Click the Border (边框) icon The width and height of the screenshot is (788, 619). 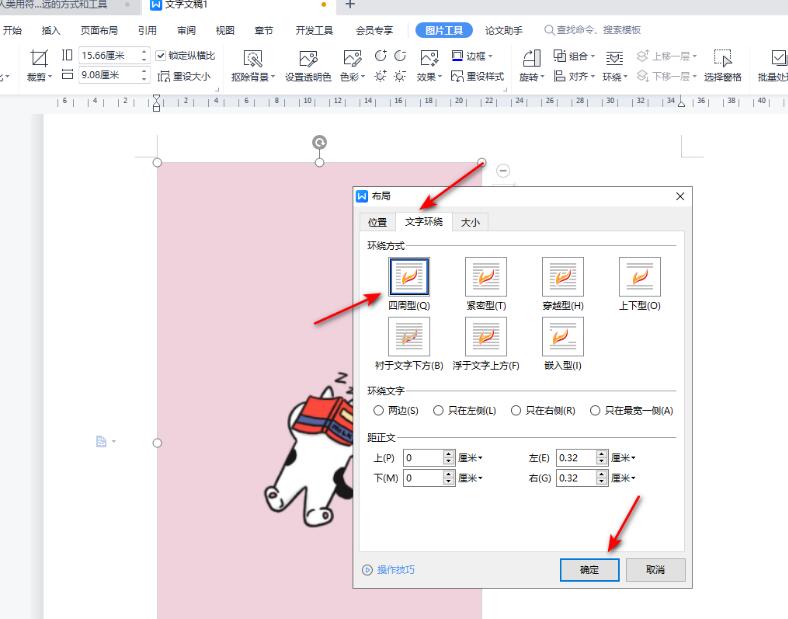(x=457, y=55)
